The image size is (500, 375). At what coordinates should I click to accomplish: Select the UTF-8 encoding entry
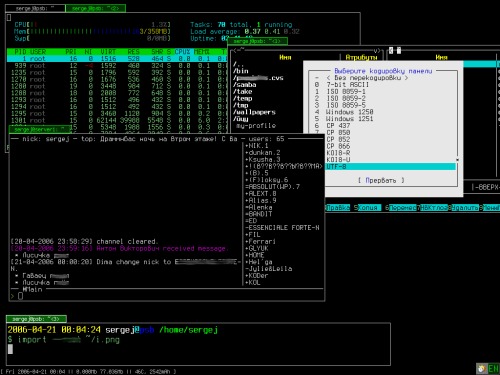tap(390, 167)
